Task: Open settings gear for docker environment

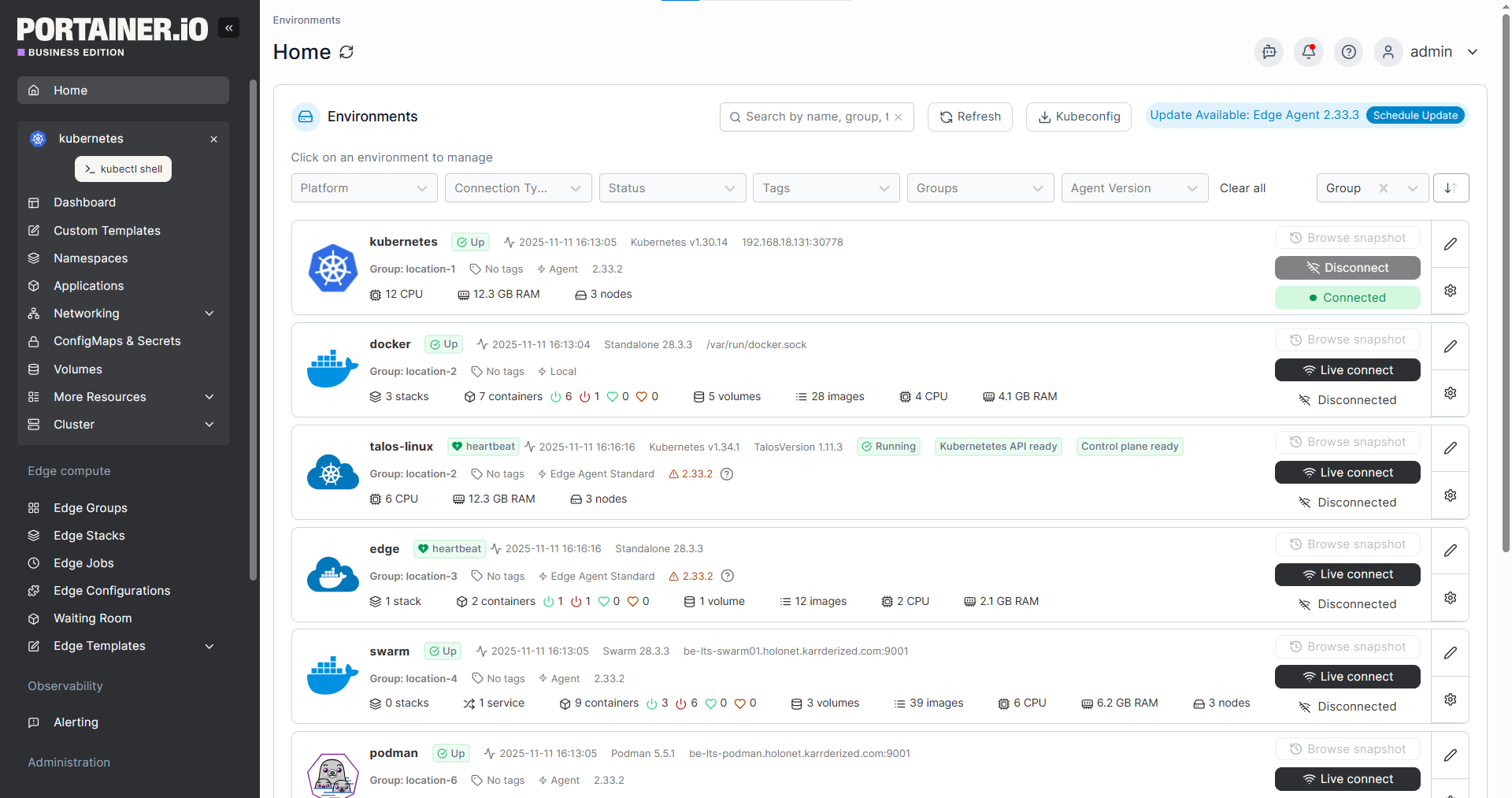Action: click(1451, 393)
